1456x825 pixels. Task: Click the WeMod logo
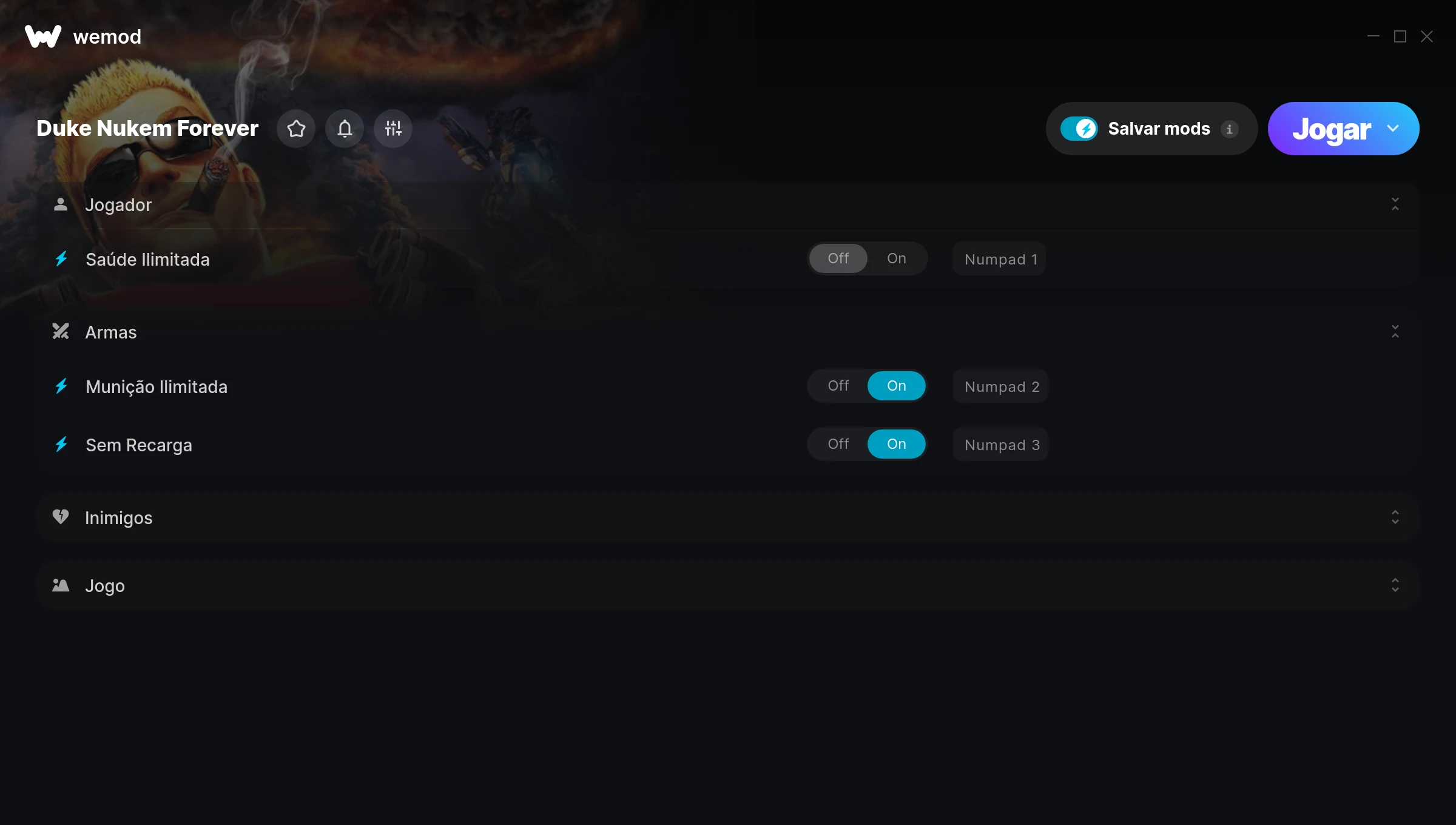pyautogui.click(x=43, y=36)
